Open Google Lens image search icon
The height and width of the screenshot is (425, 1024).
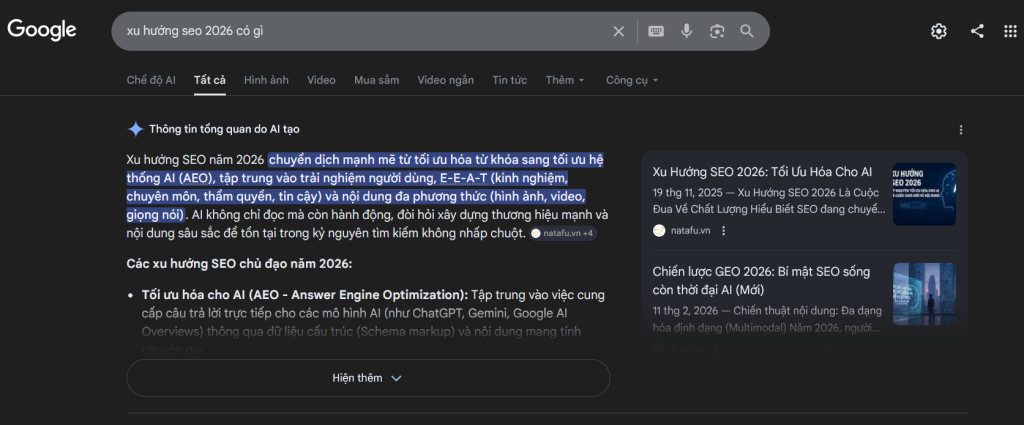(x=717, y=31)
